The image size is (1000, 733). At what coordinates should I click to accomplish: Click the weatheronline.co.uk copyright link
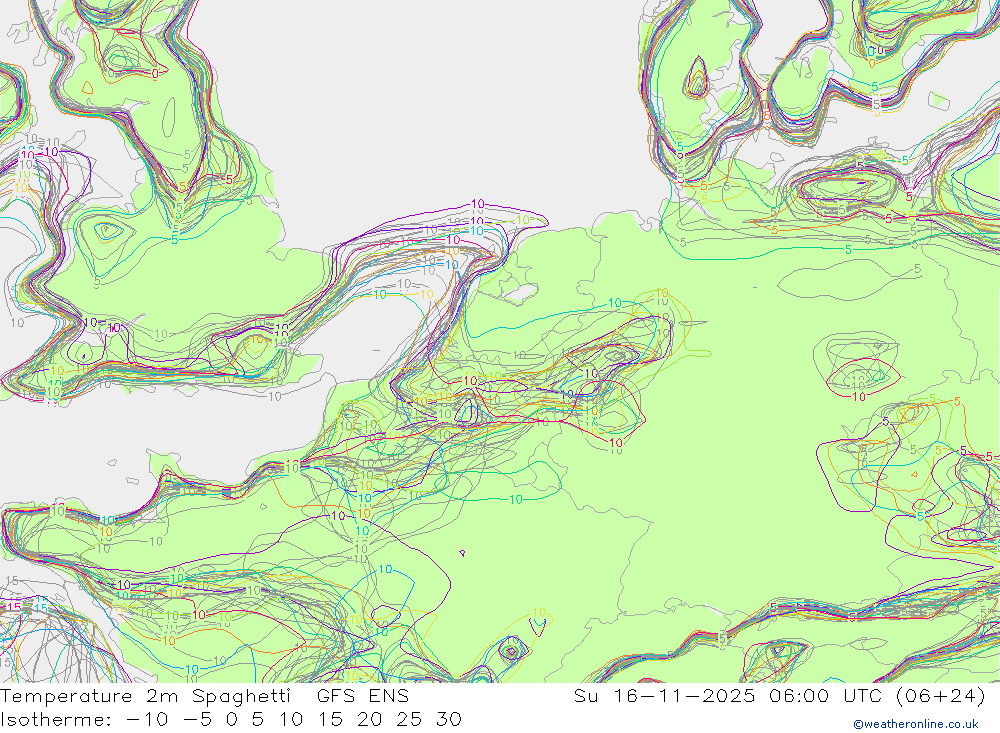[x=915, y=724]
